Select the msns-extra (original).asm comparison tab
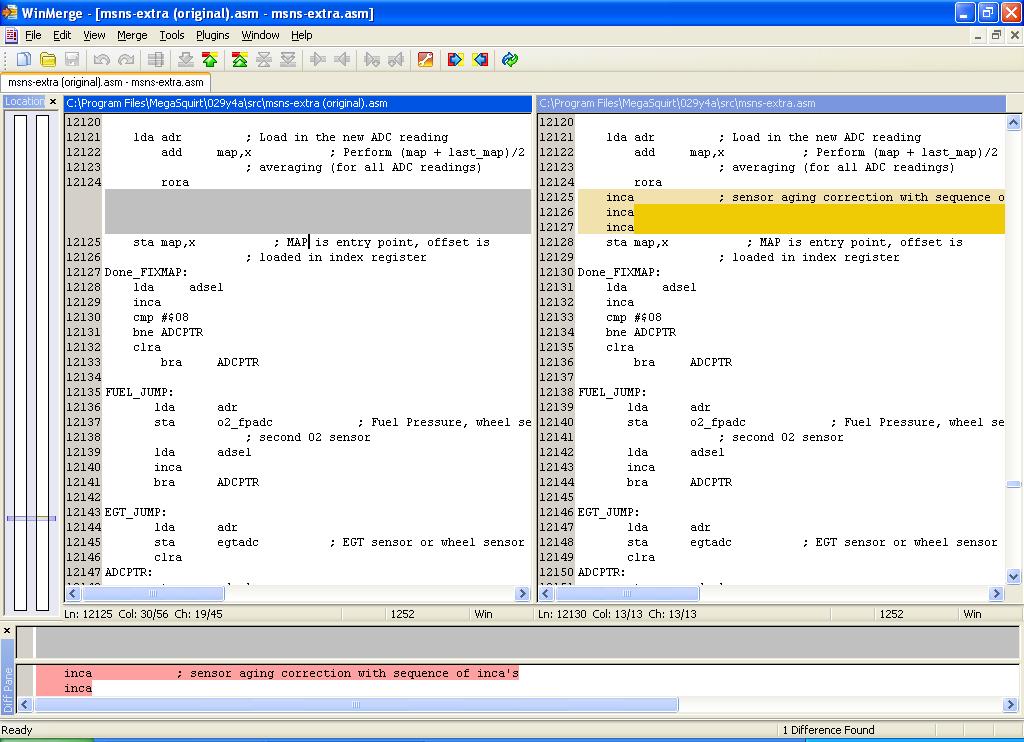 (105, 82)
